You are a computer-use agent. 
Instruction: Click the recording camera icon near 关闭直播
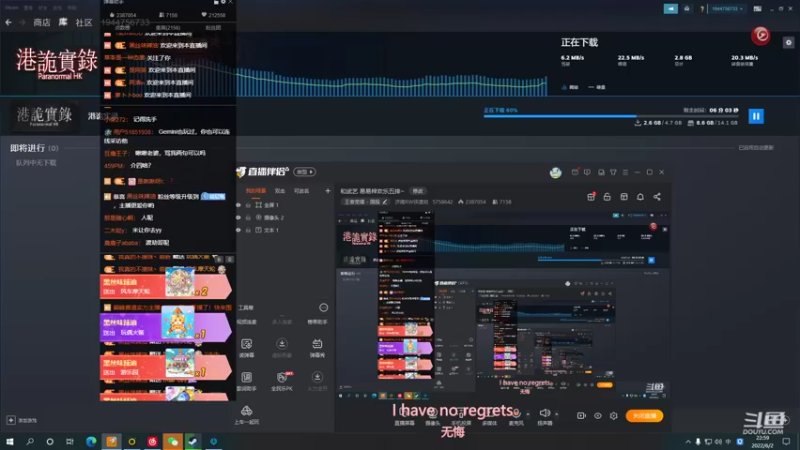581,416
